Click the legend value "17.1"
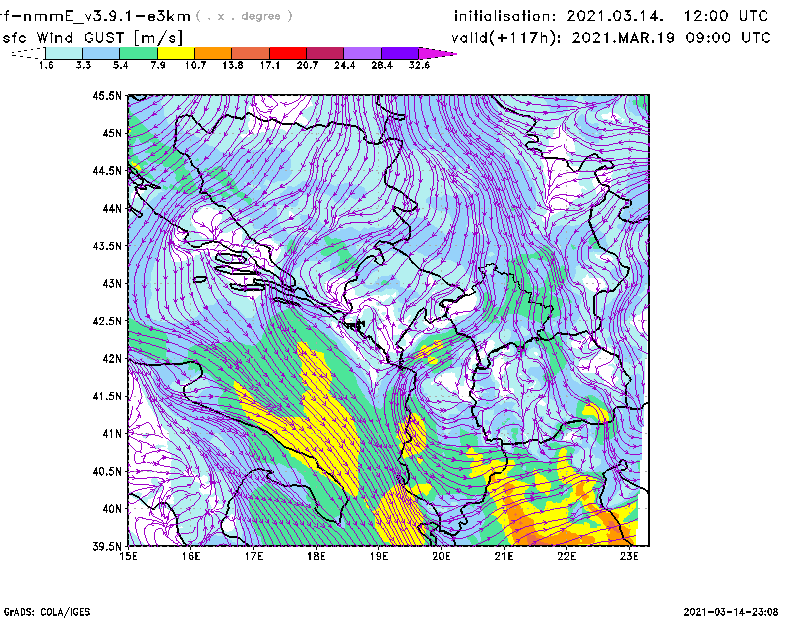 pyautogui.click(x=270, y=65)
